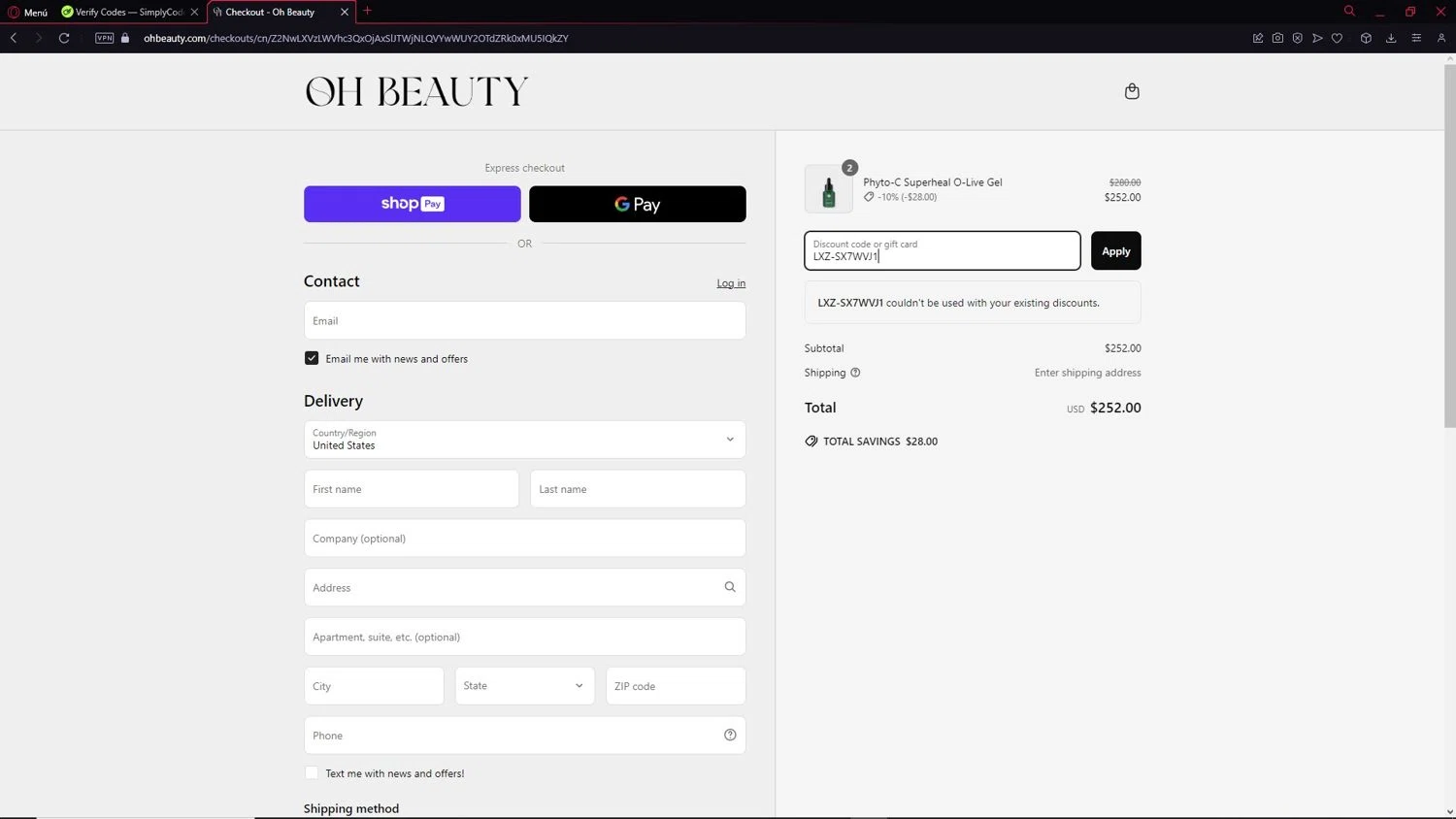This screenshot has width=1456, height=819.
Task: Click the Subtotal $252.00 value
Action: pyautogui.click(x=1123, y=348)
